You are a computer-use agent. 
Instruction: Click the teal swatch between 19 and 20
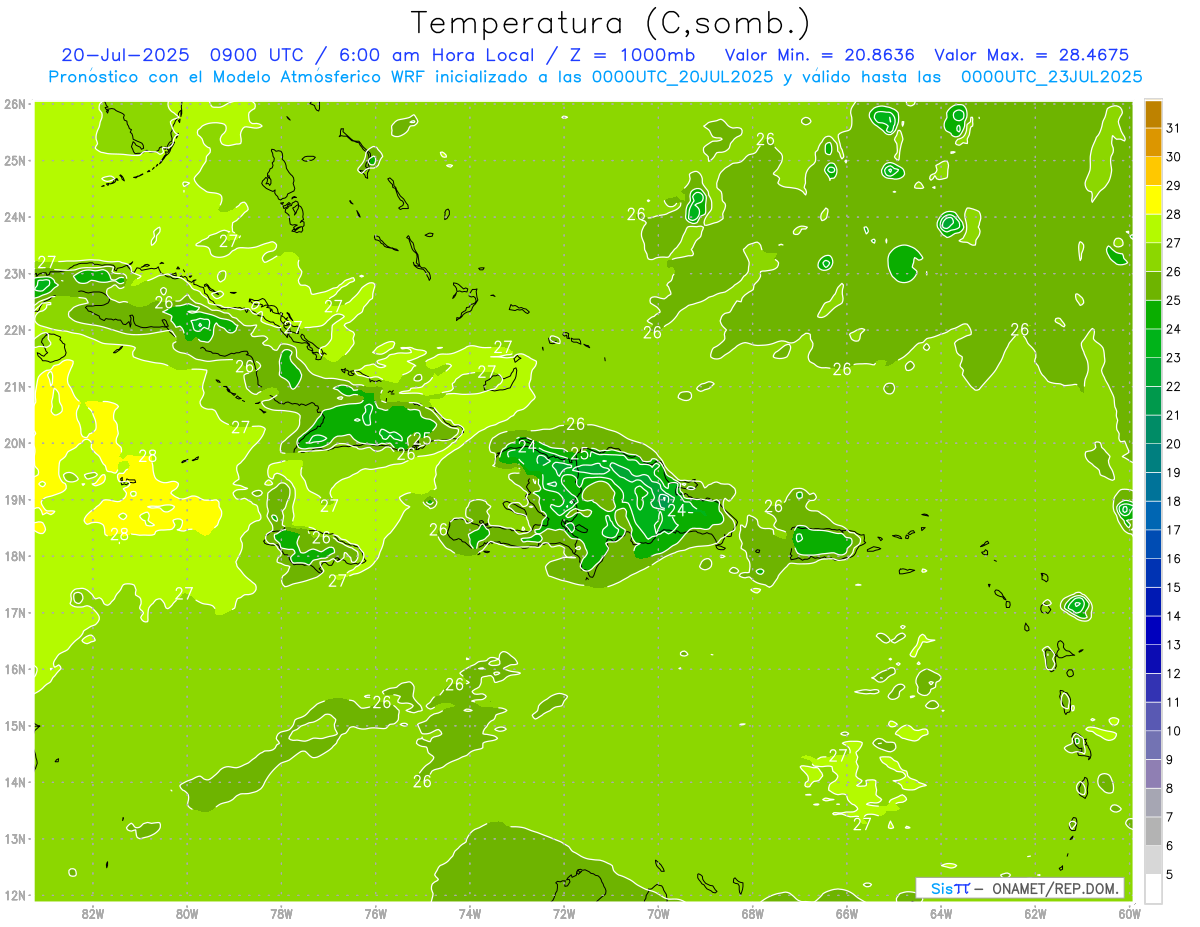(1153, 458)
